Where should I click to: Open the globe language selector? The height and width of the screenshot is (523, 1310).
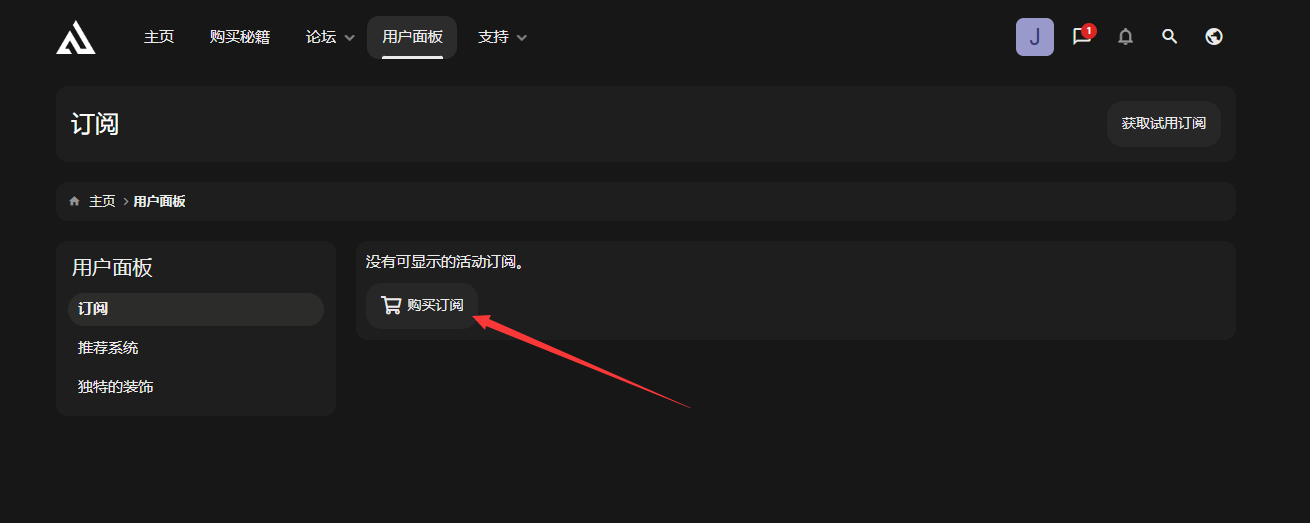click(1214, 37)
